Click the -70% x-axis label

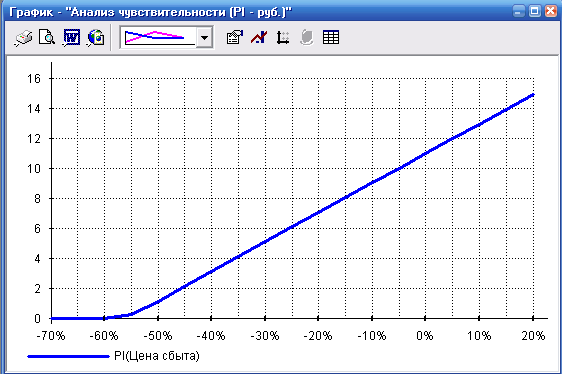click(51, 336)
